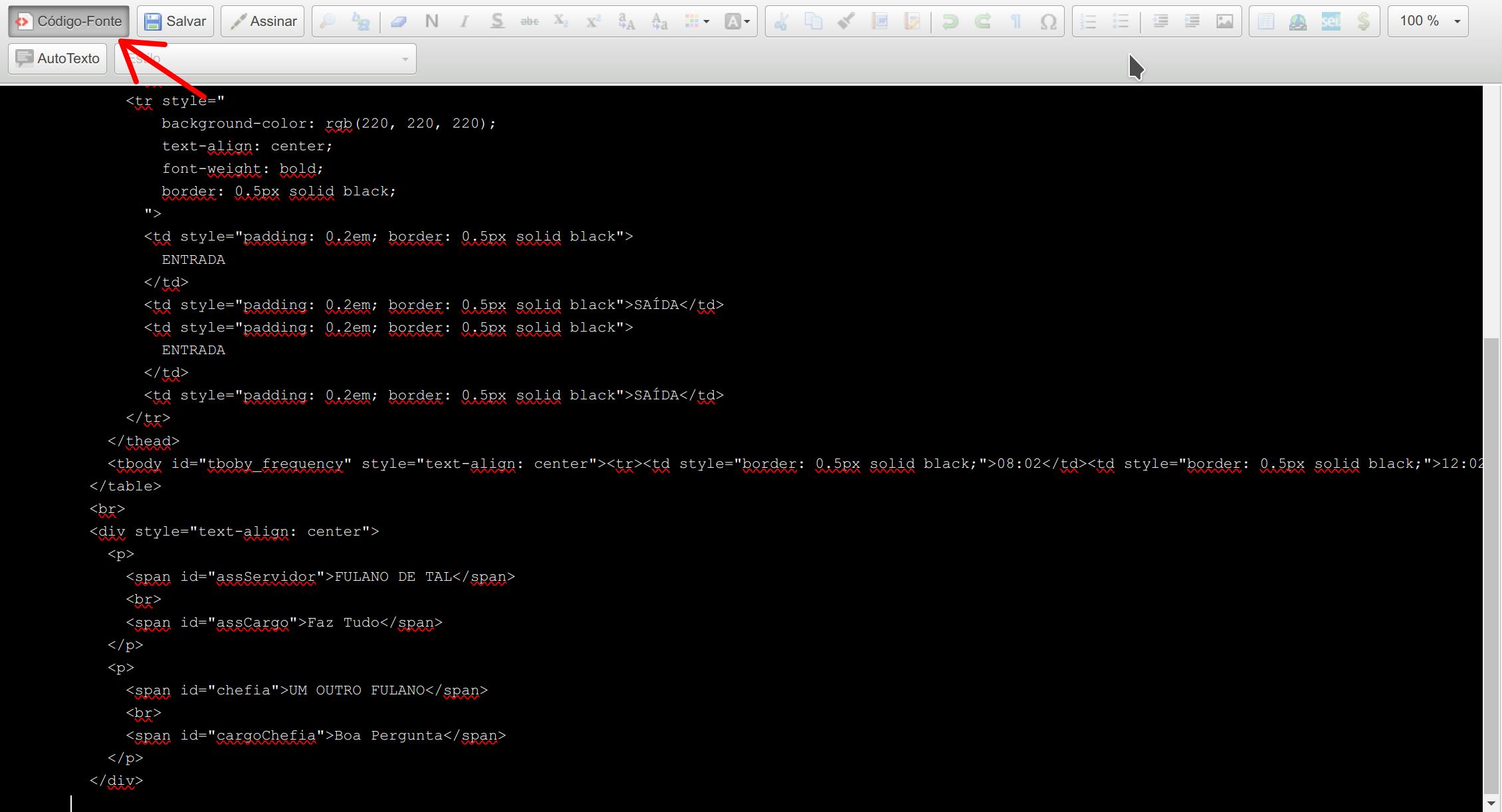Click the find magnifier icon

(x=328, y=21)
